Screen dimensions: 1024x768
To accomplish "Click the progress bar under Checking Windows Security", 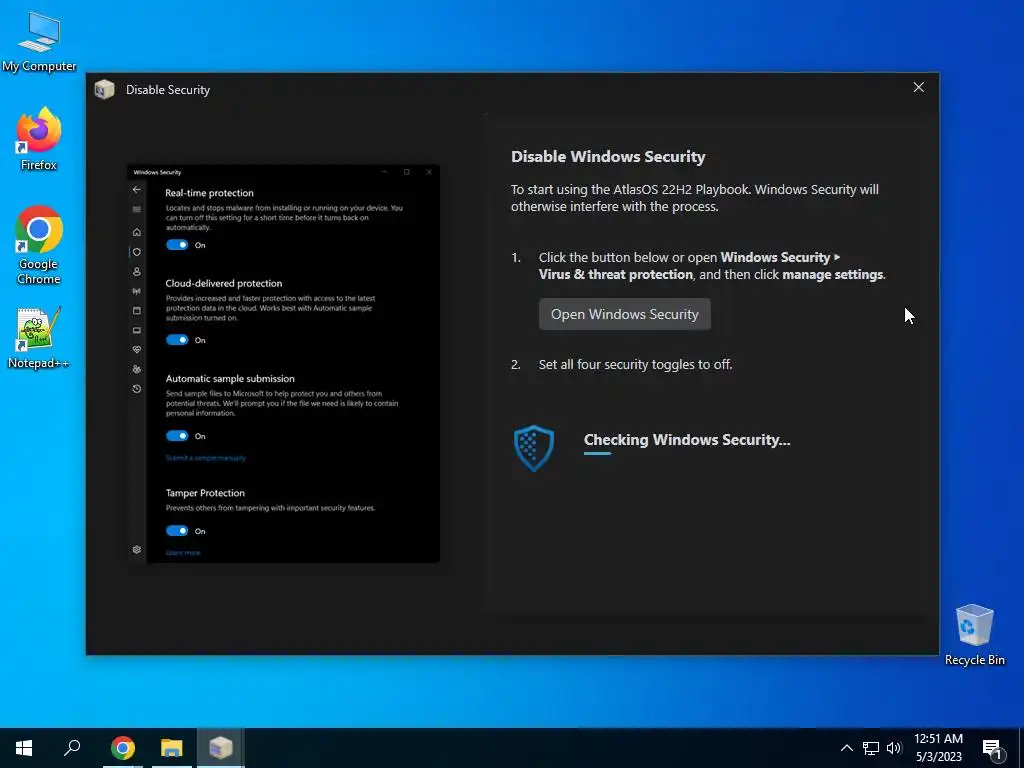I will click(598, 453).
